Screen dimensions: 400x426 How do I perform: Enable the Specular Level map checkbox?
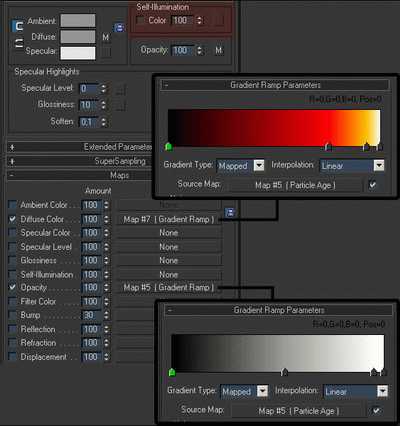pyautogui.click(x=12, y=247)
